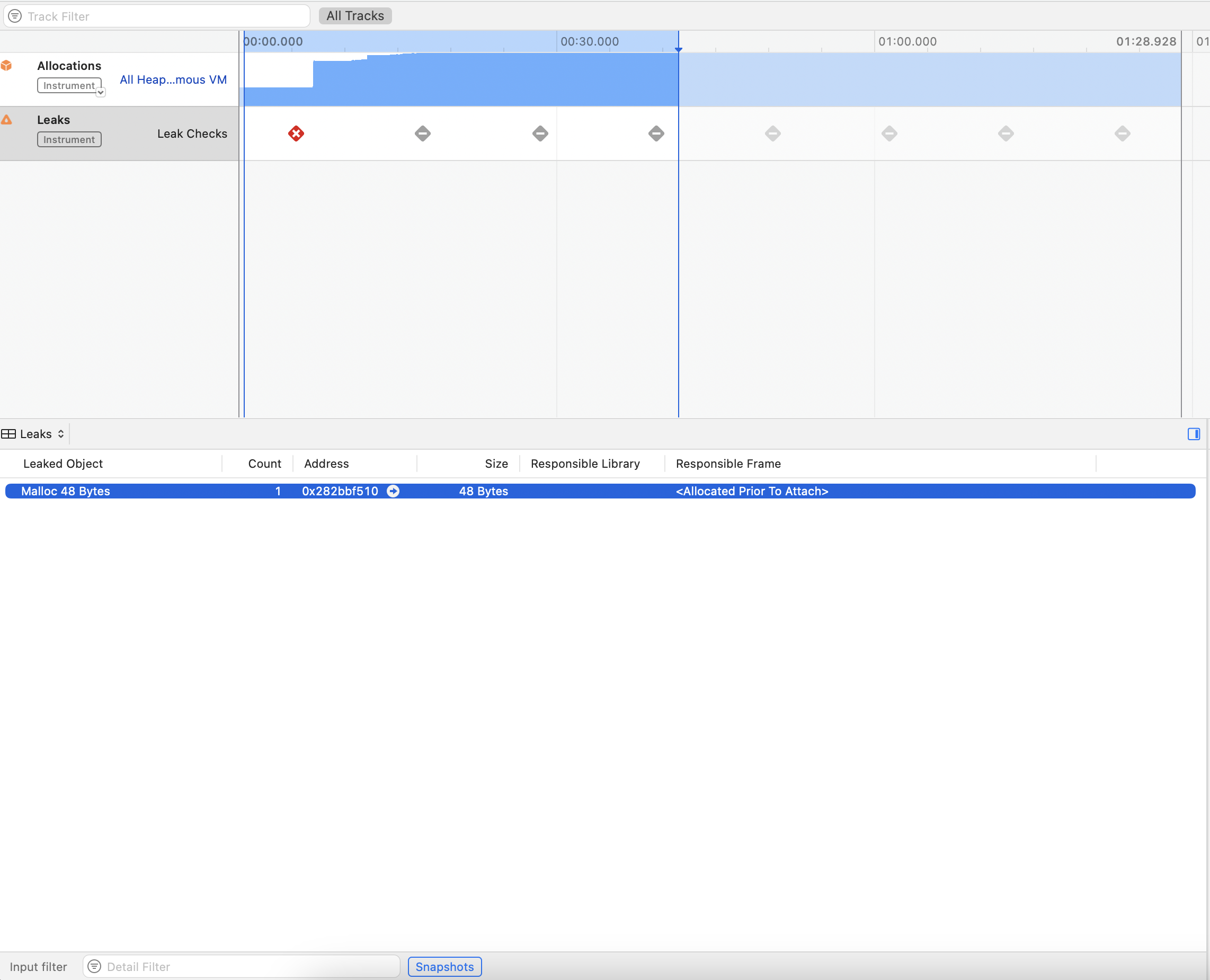Click the Leaks warning triangle icon
The height and width of the screenshot is (980, 1210).
[x=7, y=119]
